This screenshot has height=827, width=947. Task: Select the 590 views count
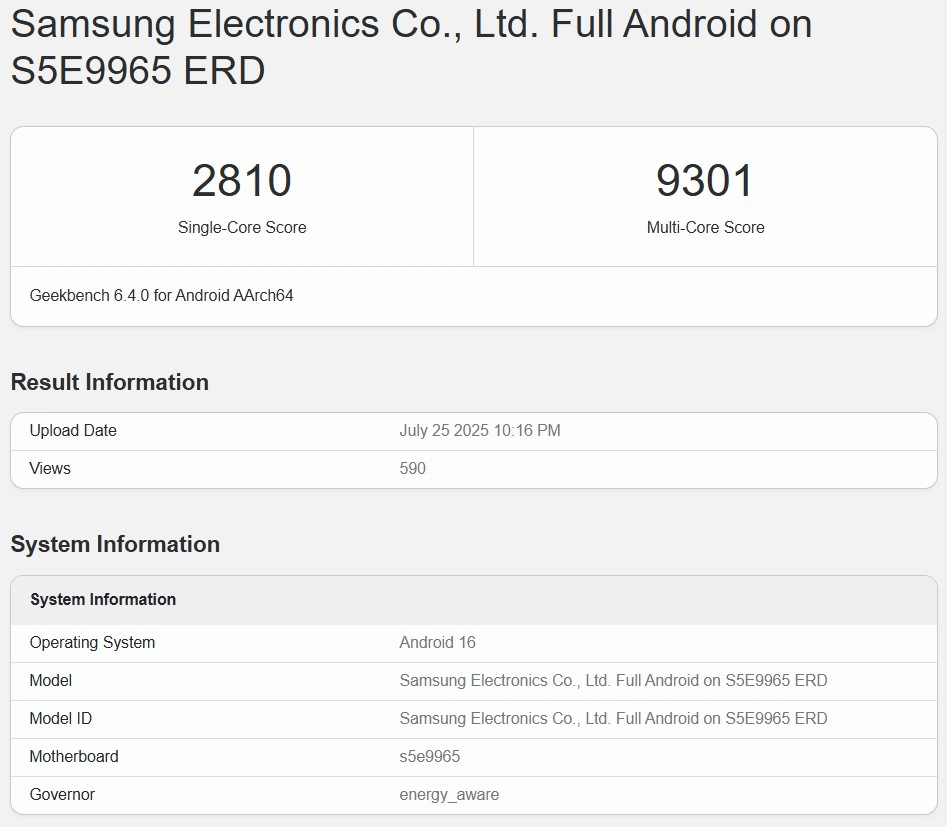[412, 469]
